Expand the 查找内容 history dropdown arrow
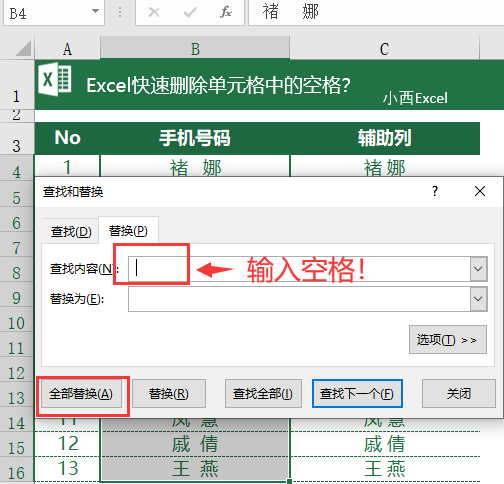This screenshot has height=484, width=504. coord(479,269)
